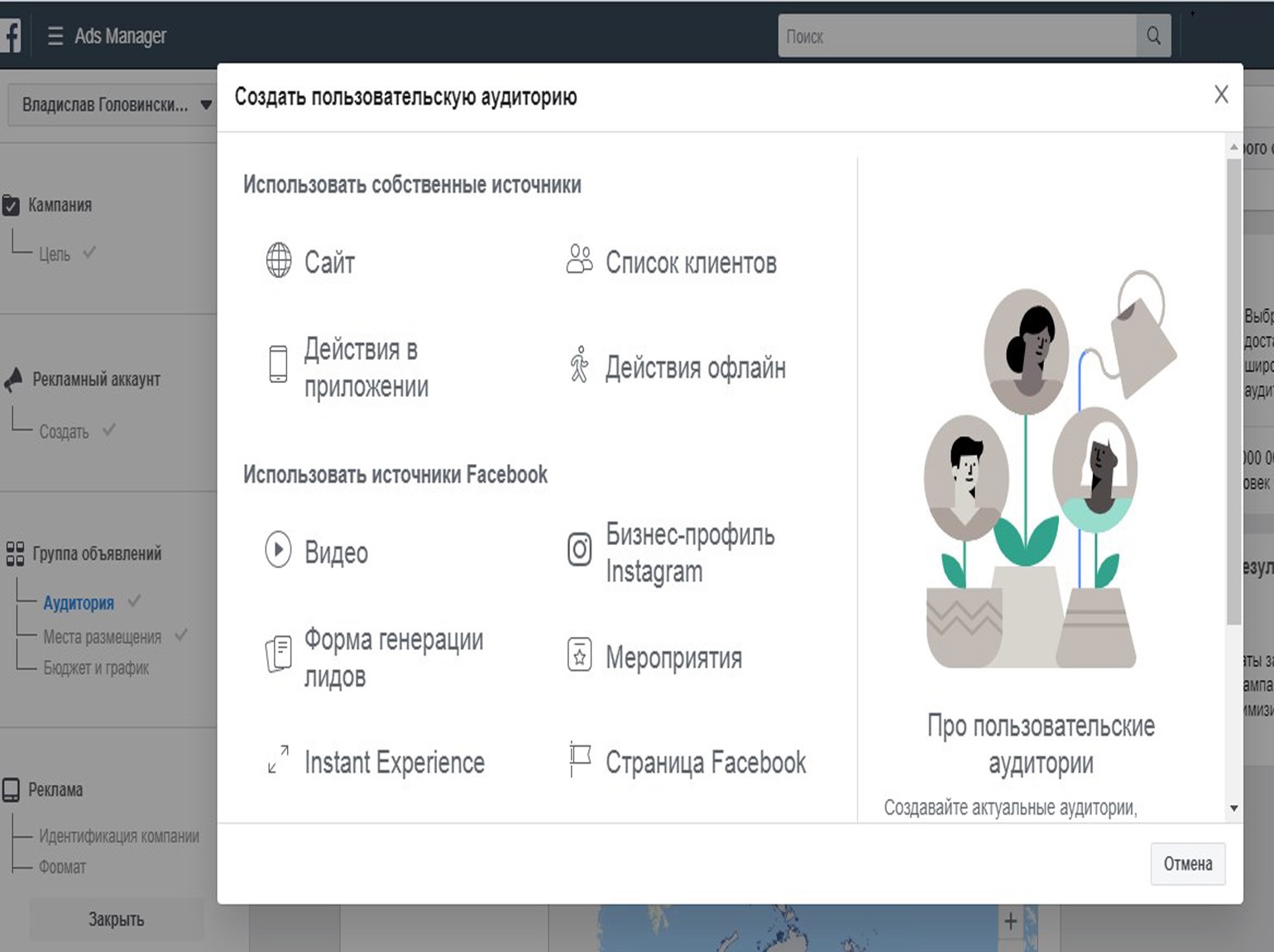Click the search magnifier icon

pos(1153,36)
